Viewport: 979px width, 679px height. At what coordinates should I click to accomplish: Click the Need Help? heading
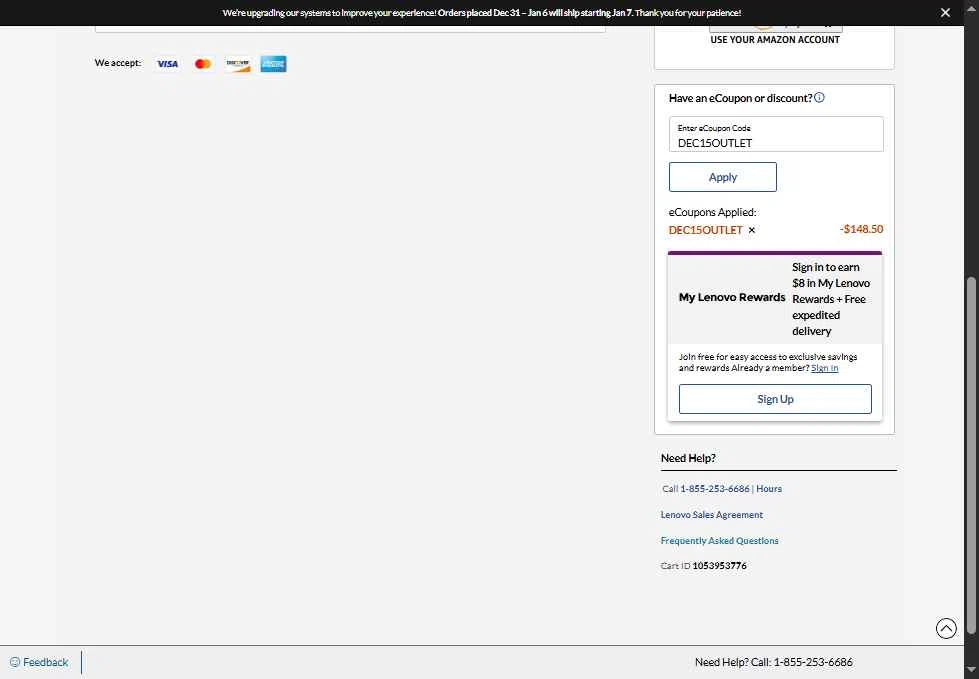[688, 458]
